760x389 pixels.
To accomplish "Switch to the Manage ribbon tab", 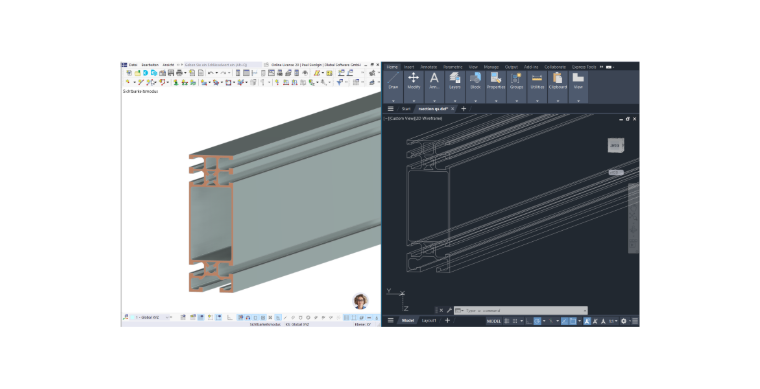I will click(491, 67).
